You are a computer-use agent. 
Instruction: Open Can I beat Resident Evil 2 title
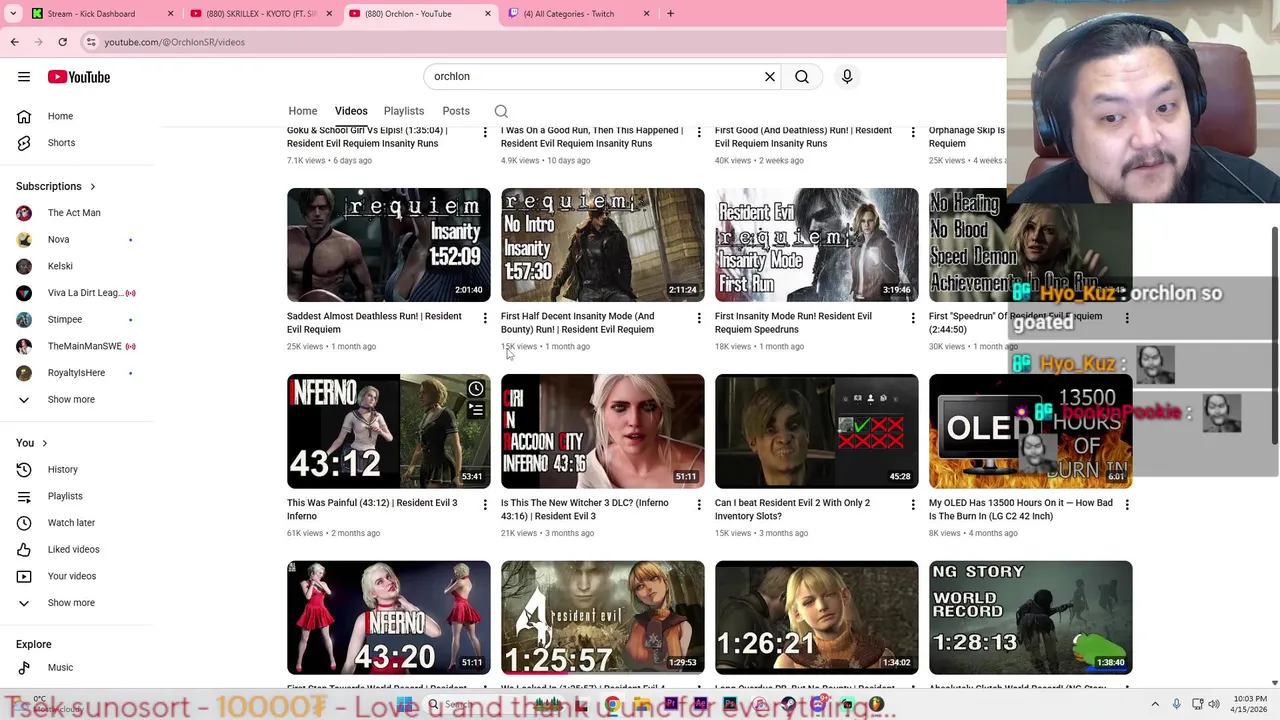pos(792,510)
